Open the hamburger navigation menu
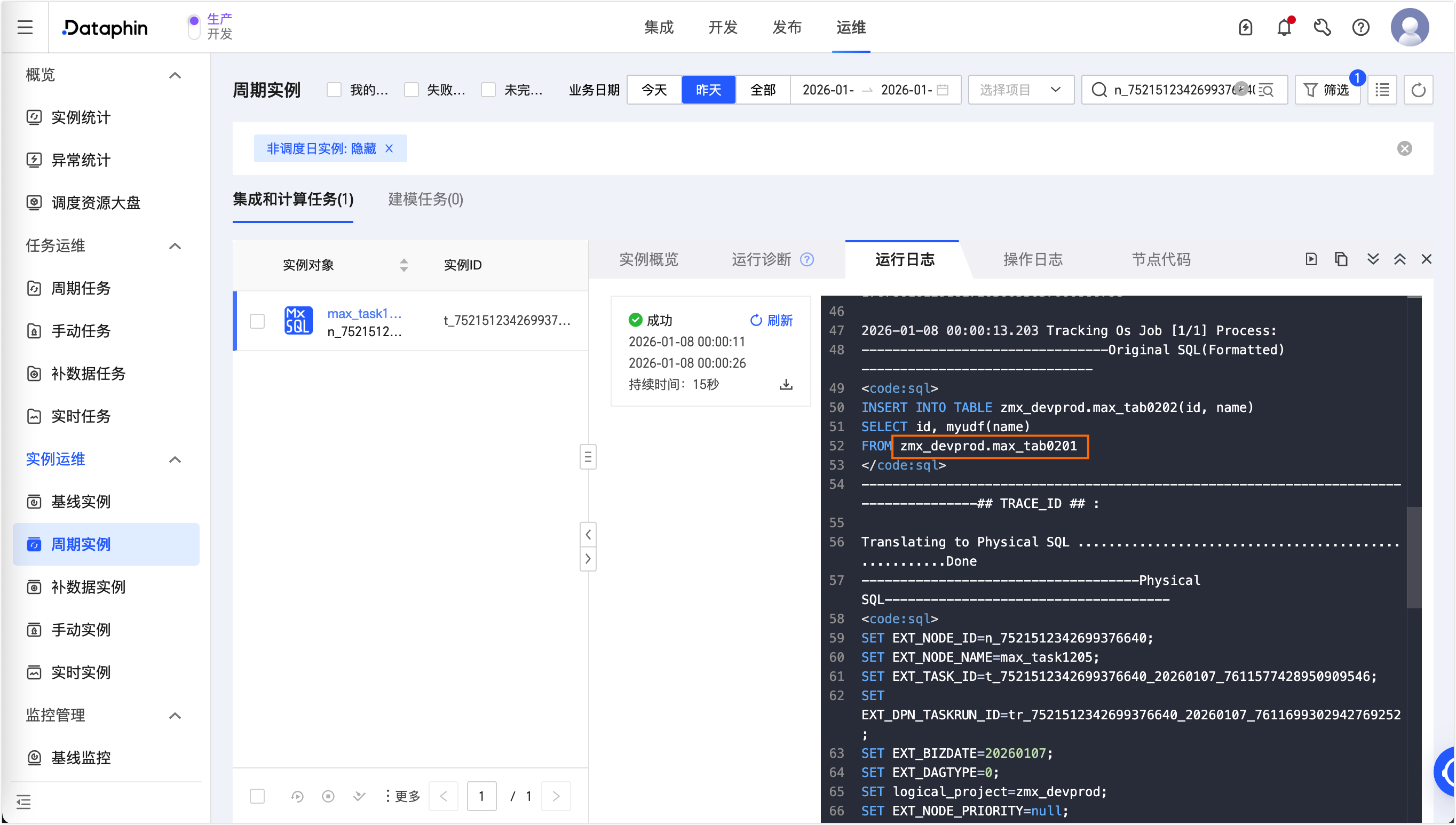1456x825 pixels. pyautogui.click(x=25, y=27)
